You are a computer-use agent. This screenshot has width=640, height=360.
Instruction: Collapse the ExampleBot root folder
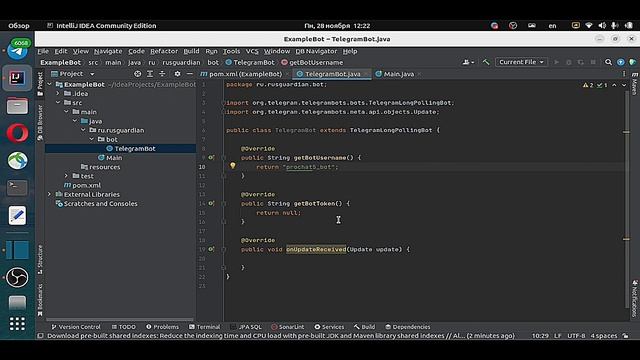coord(49,84)
